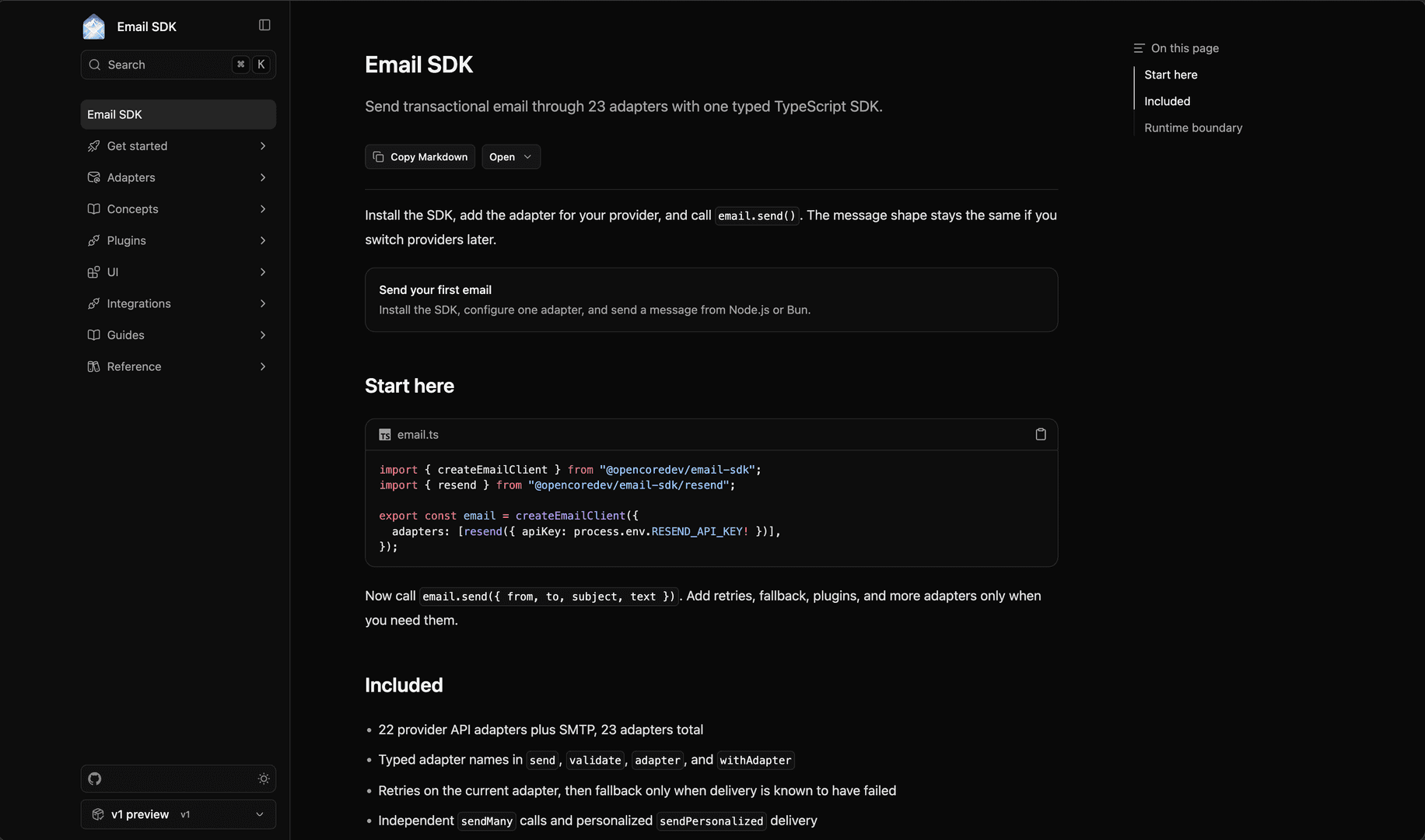Open the Open dropdown menu
1425x840 pixels.
coord(510,156)
